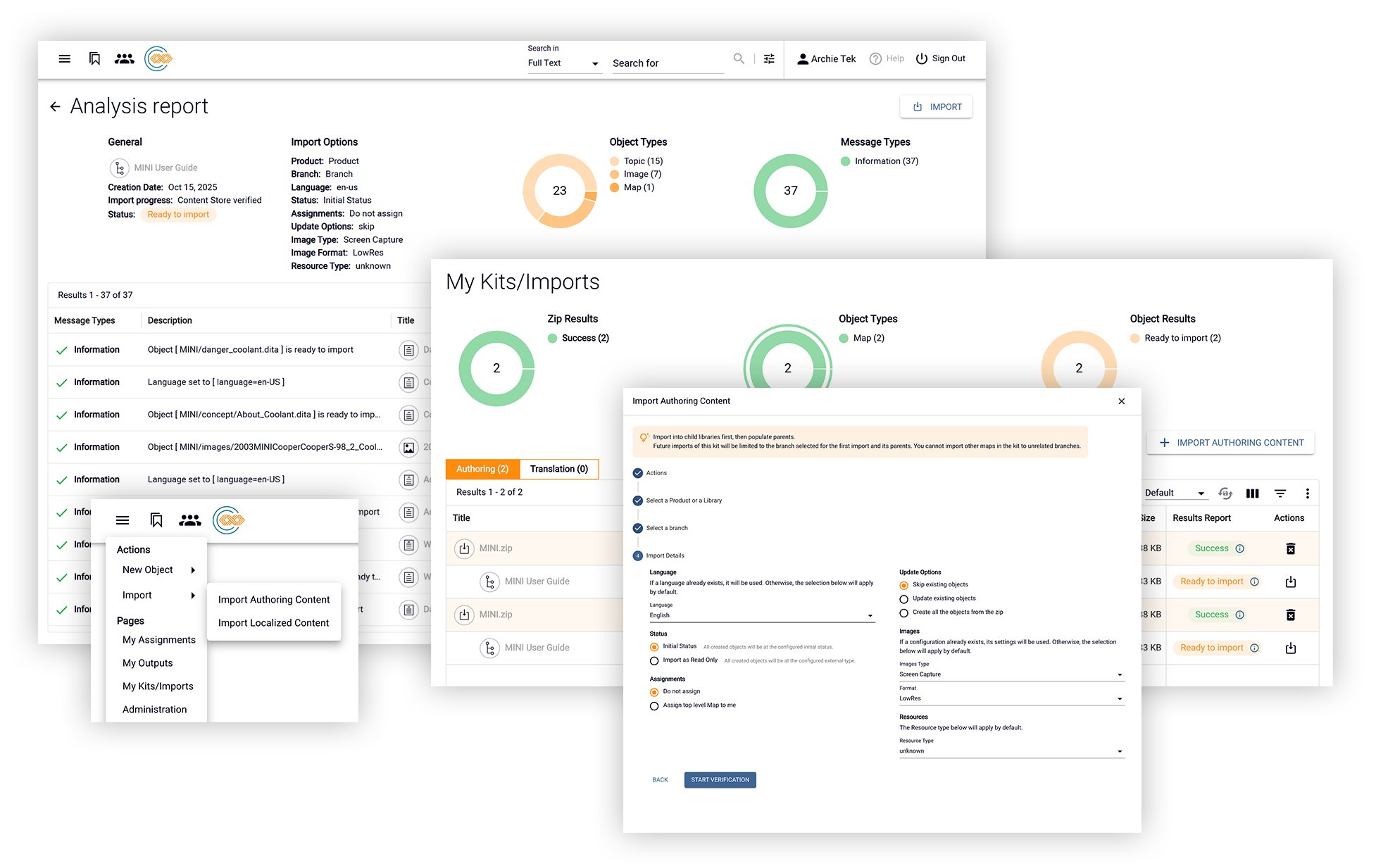The width and height of the screenshot is (1376, 868).
Task: Click the columns view icon in results toolbar
Action: pyautogui.click(x=1252, y=493)
